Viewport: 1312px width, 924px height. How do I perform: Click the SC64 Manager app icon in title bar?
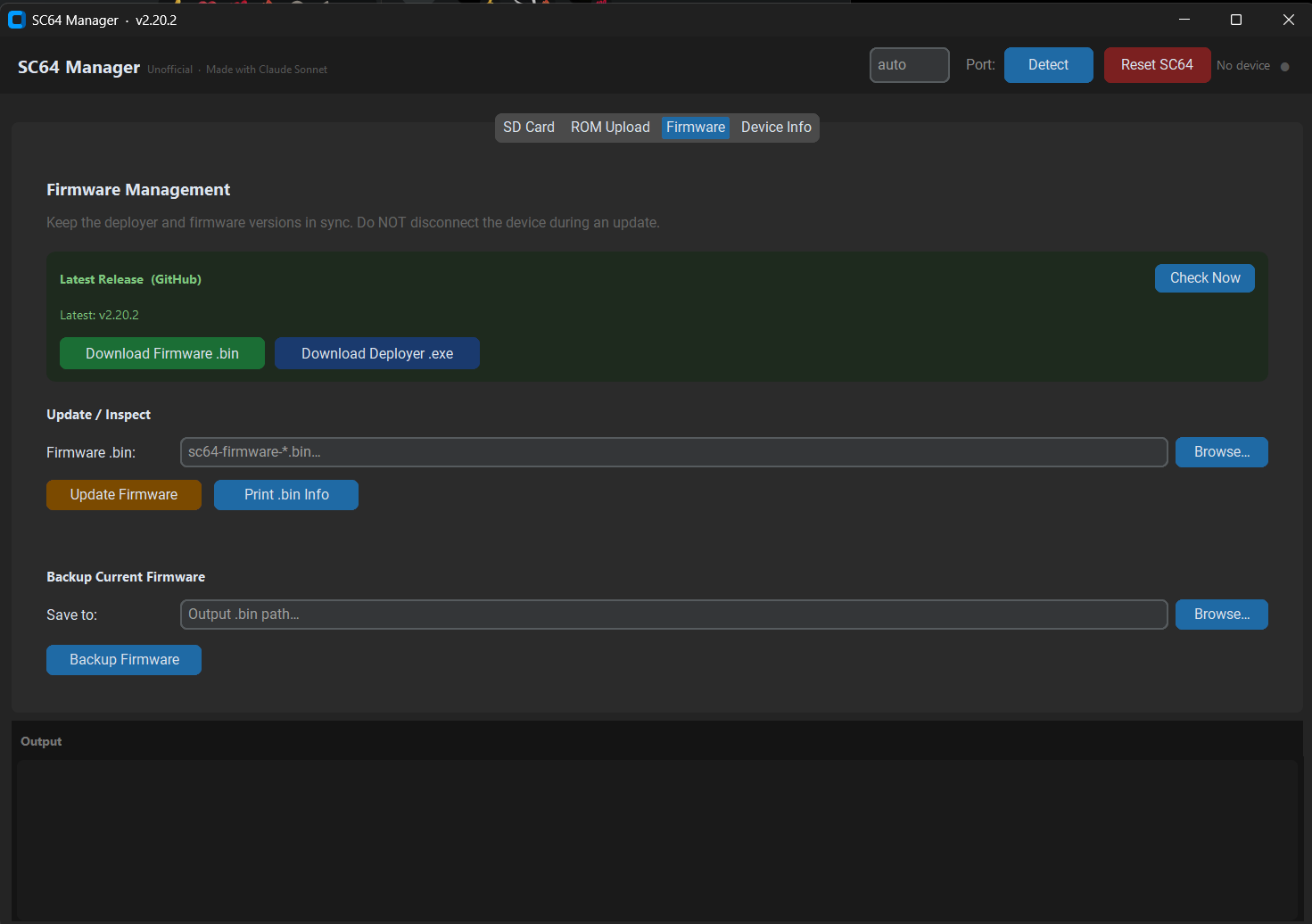click(16, 20)
